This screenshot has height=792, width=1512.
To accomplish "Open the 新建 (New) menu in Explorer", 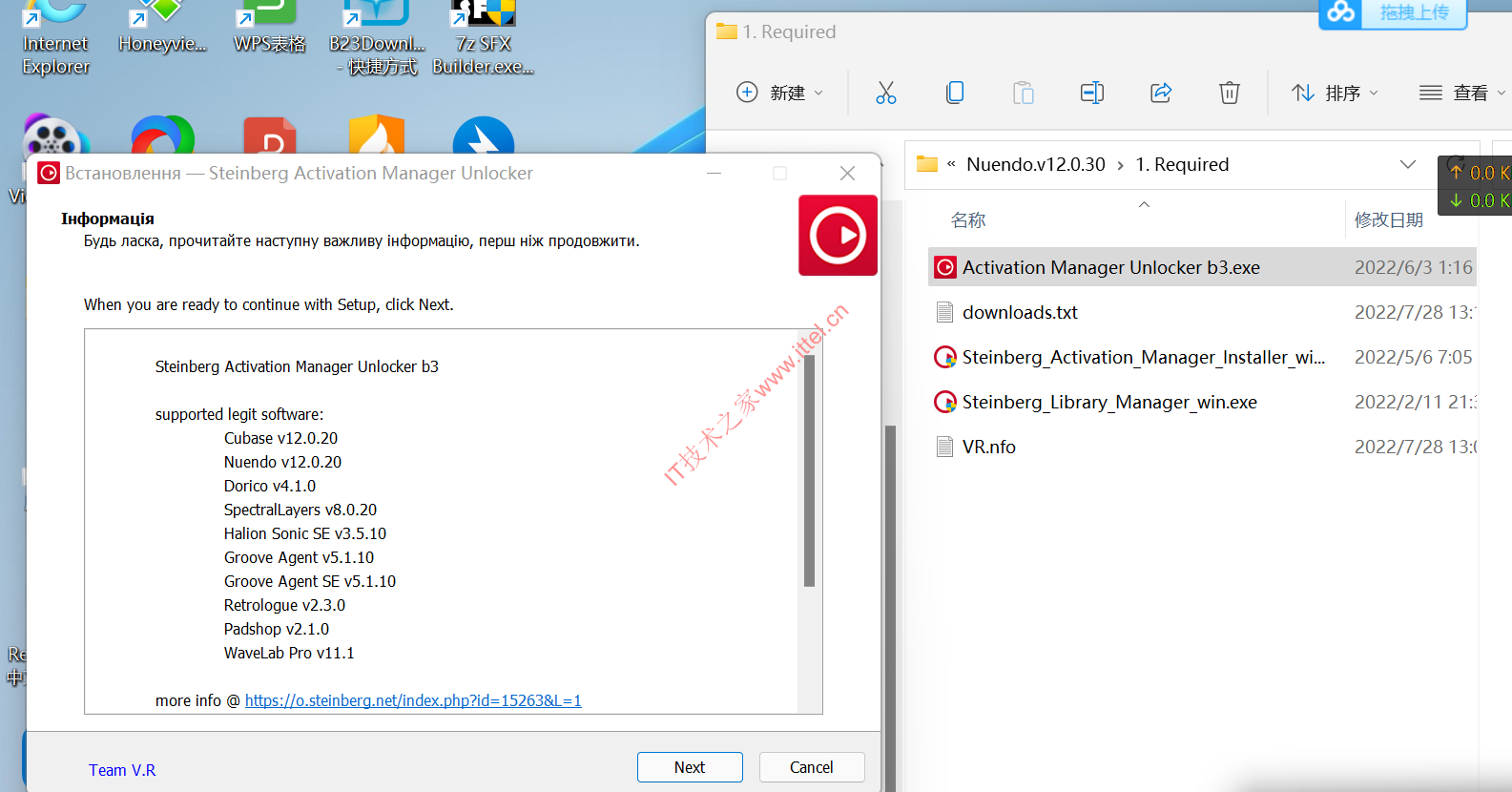I will [779, 93].
